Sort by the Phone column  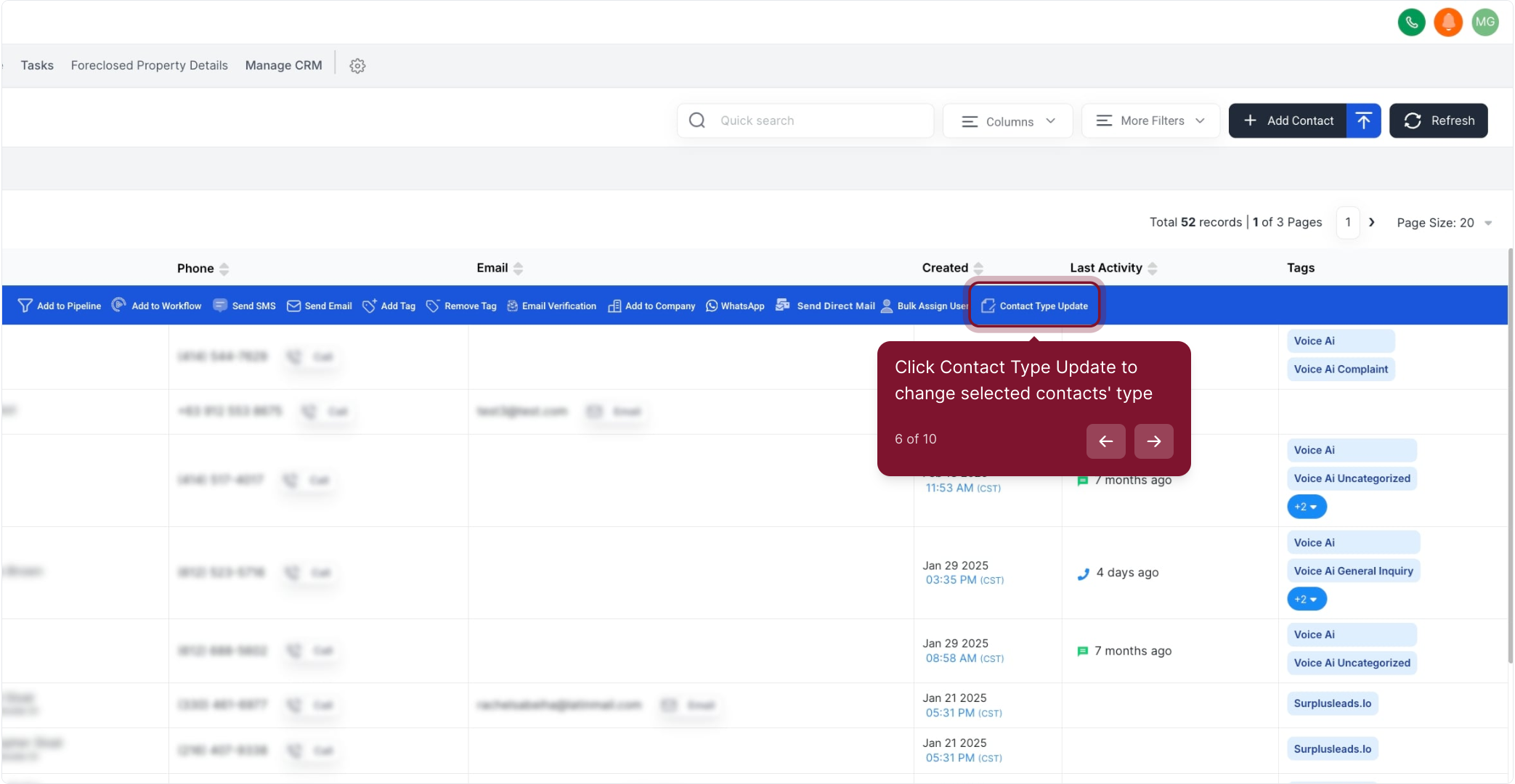(x=224, y=269)
